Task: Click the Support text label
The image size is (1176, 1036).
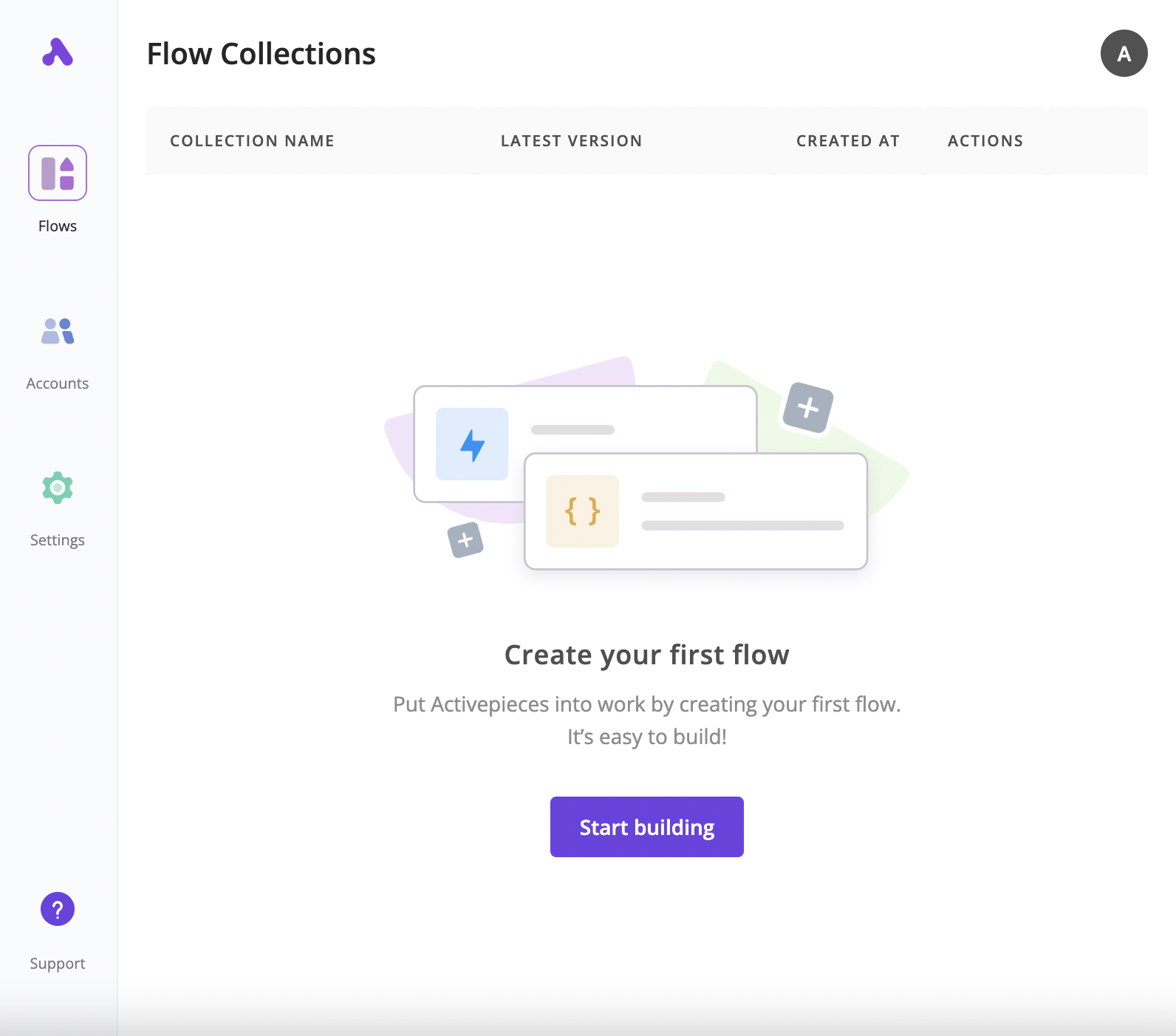Action: tap(58, 964)
